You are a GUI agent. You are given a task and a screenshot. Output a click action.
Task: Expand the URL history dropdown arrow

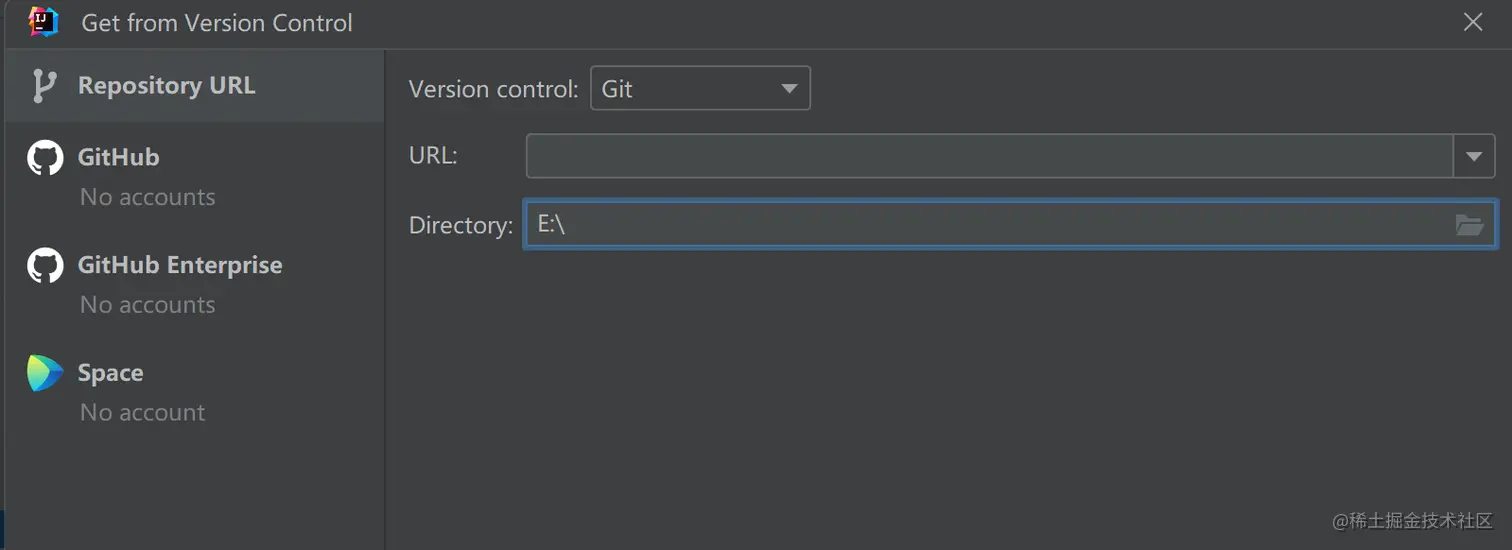pyautogui.click(x=1474, y=156)
